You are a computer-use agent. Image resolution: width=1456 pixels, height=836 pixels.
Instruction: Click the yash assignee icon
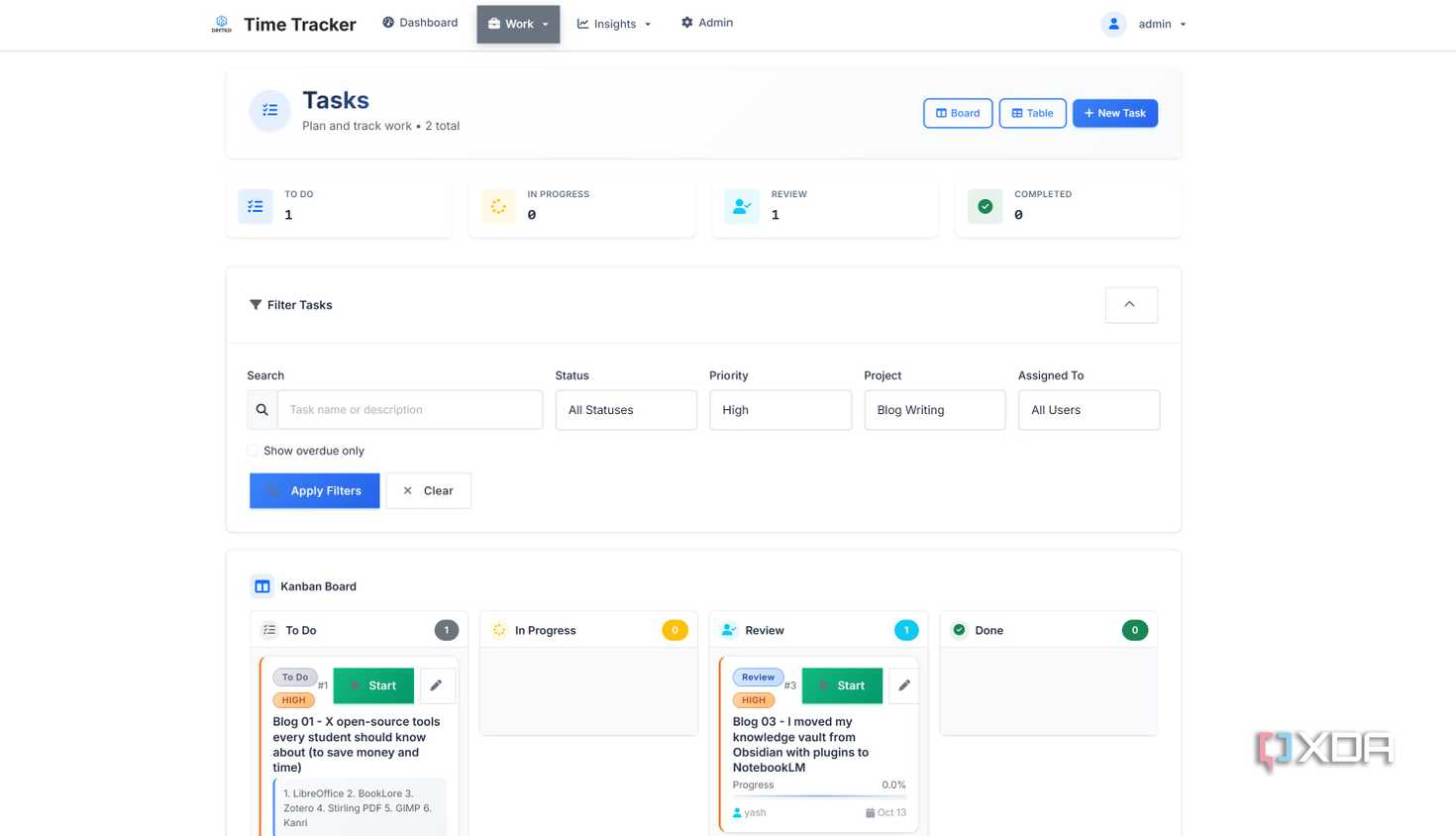pos(737,813)
